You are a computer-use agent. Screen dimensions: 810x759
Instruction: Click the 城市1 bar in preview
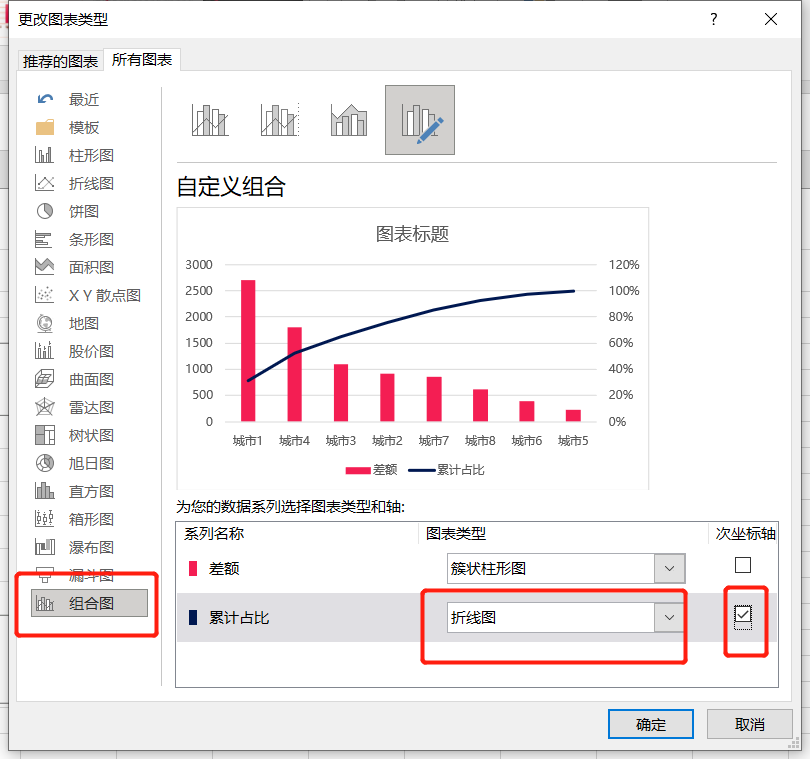click(248, 350)
